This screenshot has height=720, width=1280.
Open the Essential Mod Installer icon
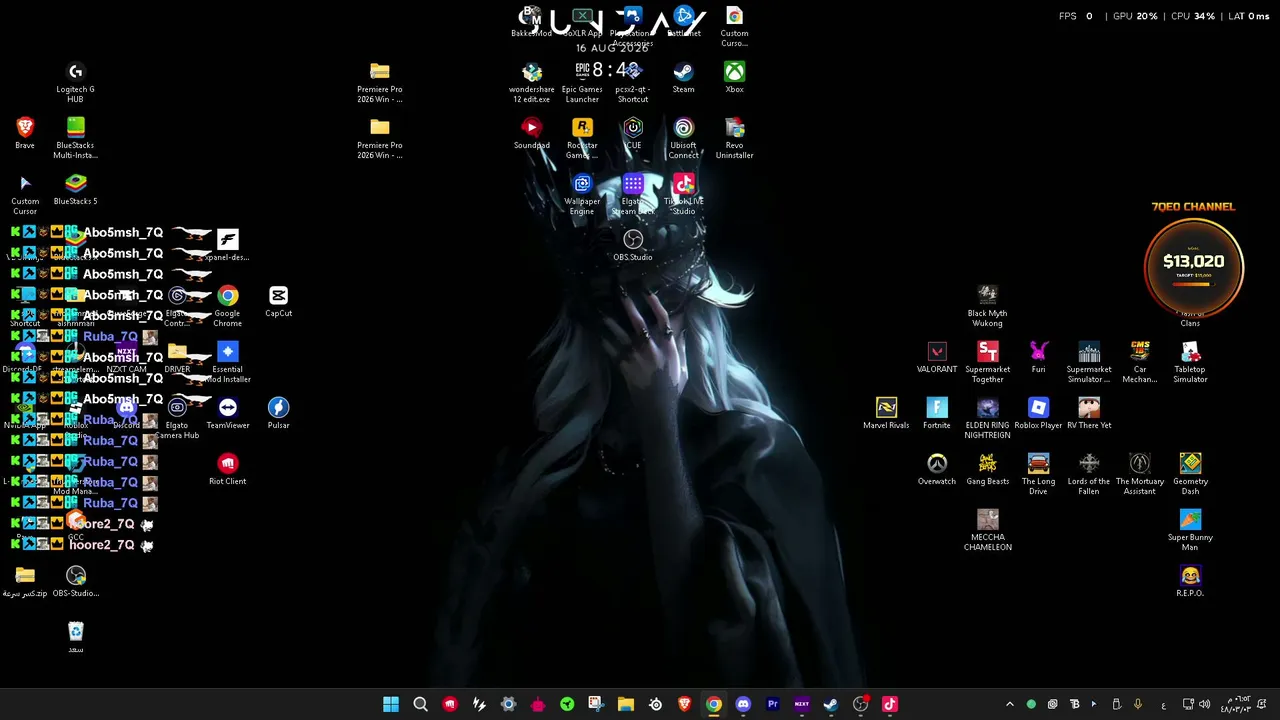pyautogui.click(x=227, y=362)
